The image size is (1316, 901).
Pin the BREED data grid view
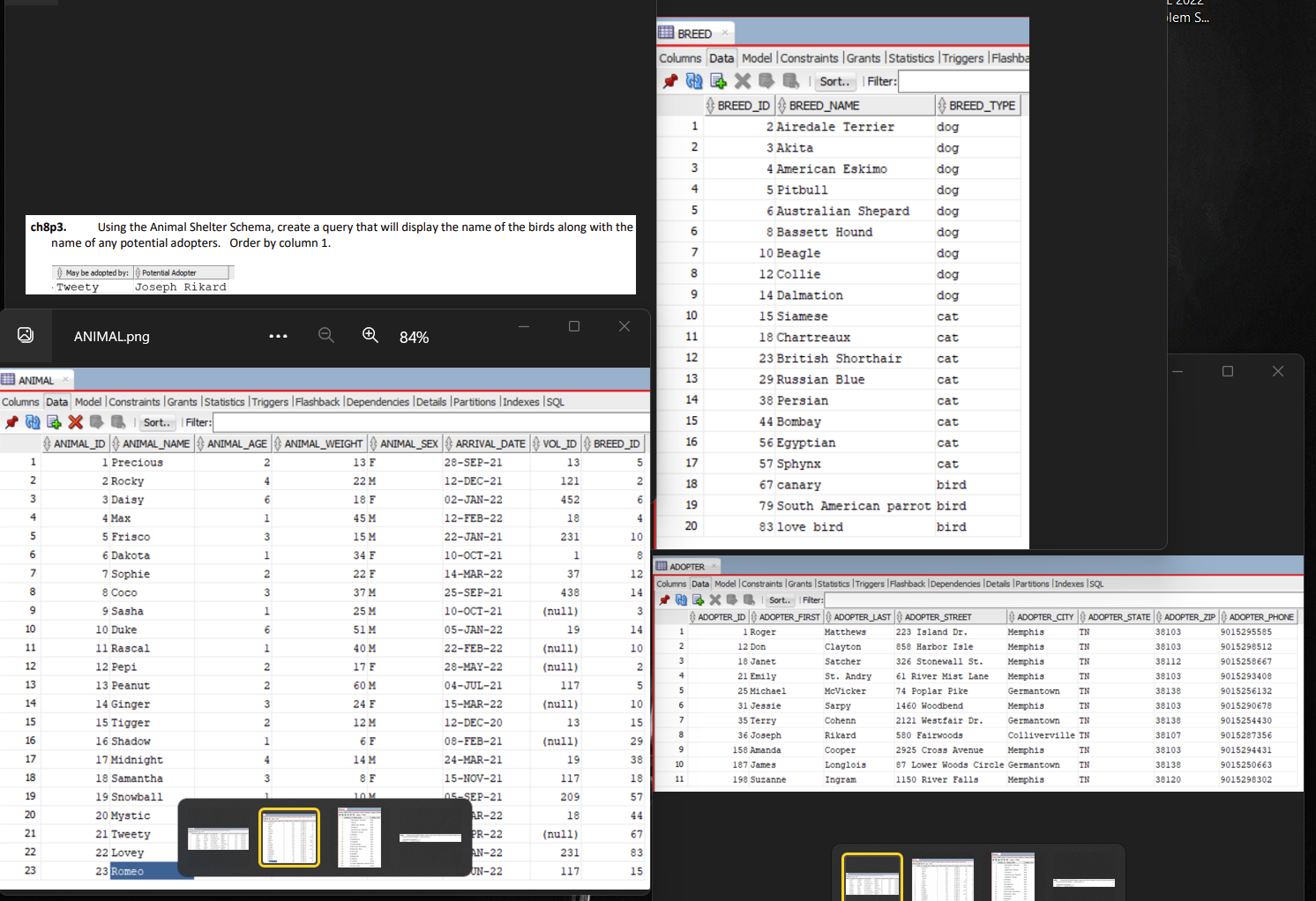pyautogui.click(x=669, y=80)
